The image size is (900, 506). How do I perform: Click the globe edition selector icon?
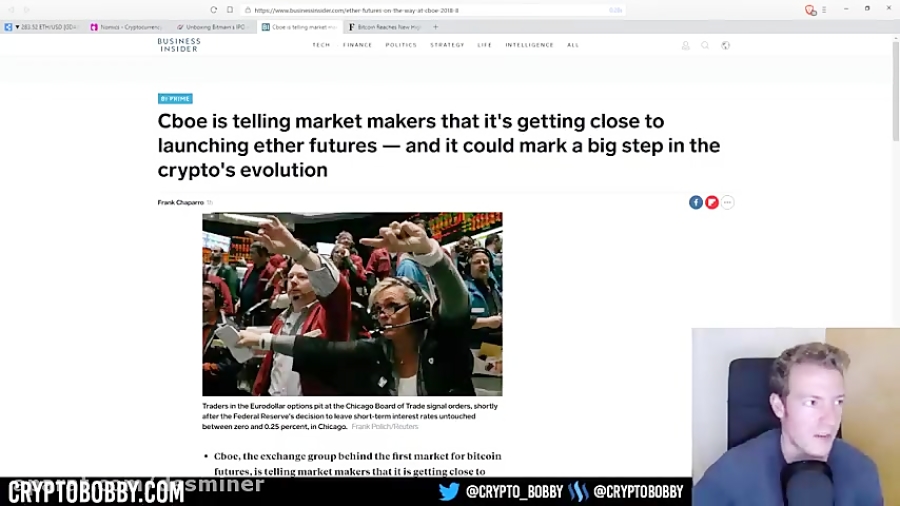[726, 45]
